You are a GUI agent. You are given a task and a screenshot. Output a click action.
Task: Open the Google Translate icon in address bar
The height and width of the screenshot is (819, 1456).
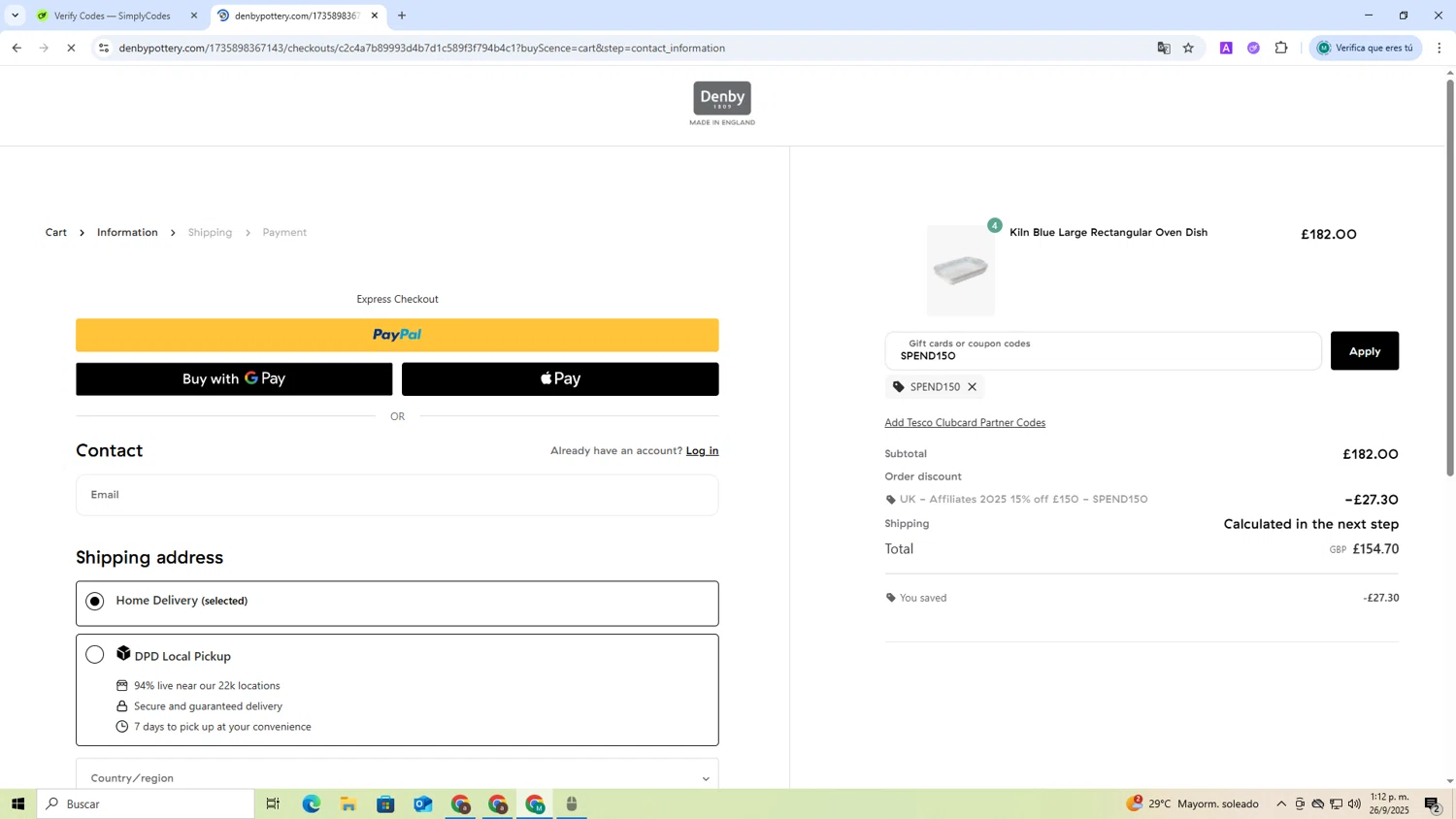point(1164,48)
